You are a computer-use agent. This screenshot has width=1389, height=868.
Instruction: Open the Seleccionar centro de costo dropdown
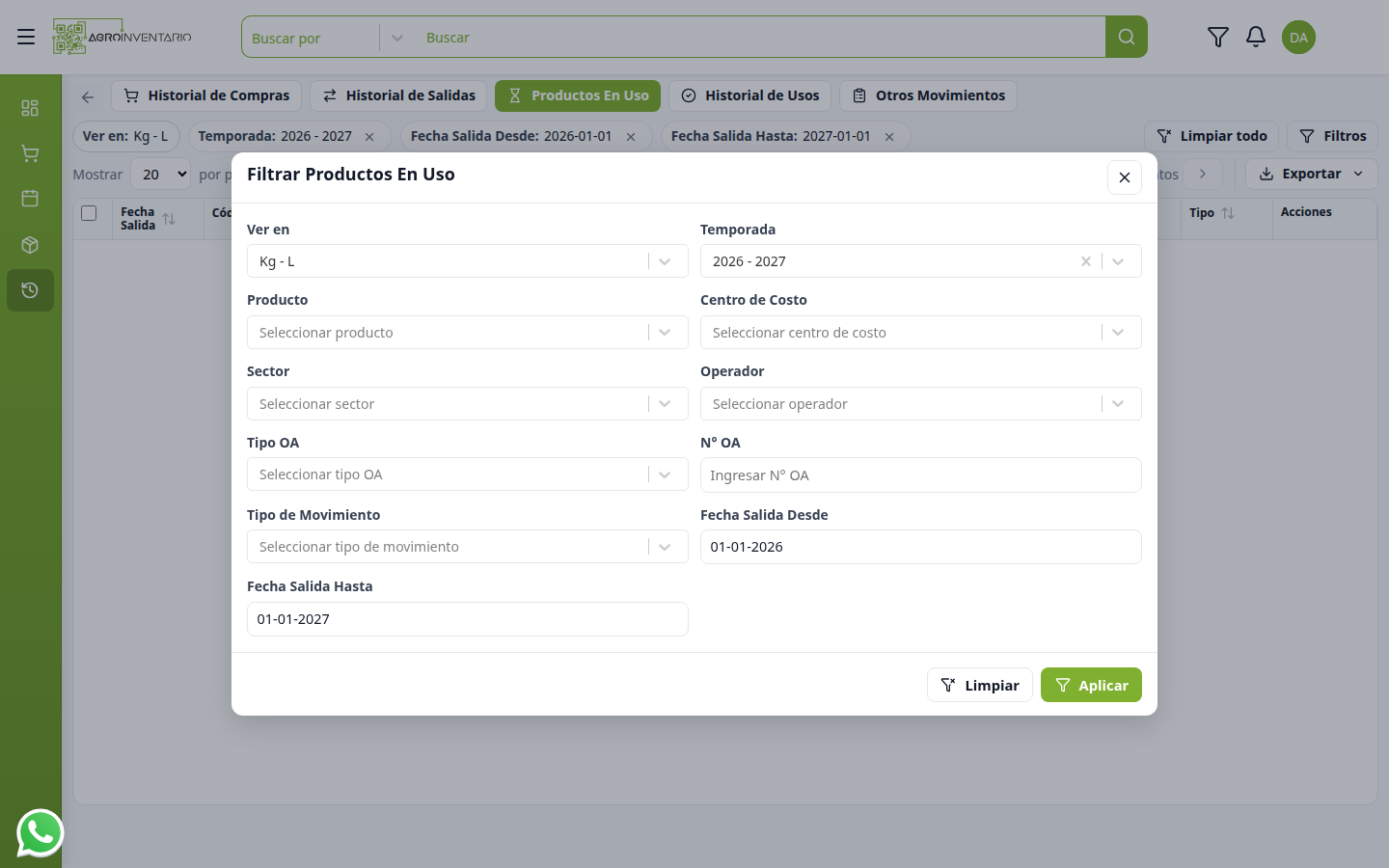[920, 333]
